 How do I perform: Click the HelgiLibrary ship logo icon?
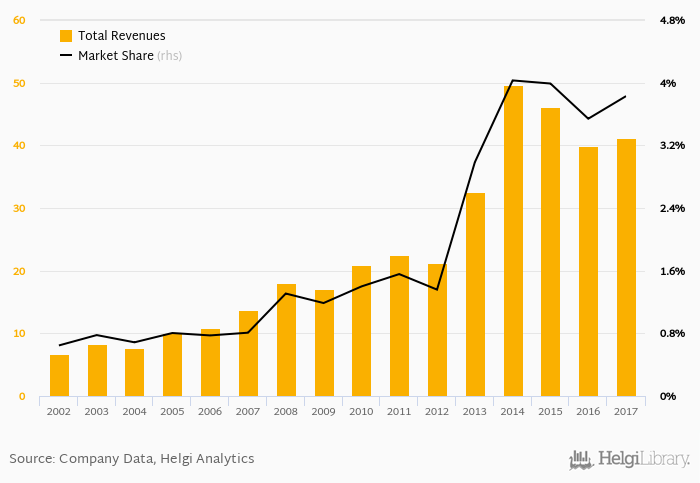click(581, 460)
